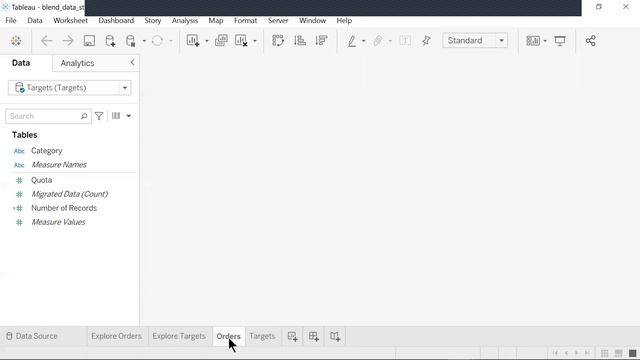This screenshot has height=360, width=640.
Task: Click the Share workbook icon
Action: tap(591, 40)
